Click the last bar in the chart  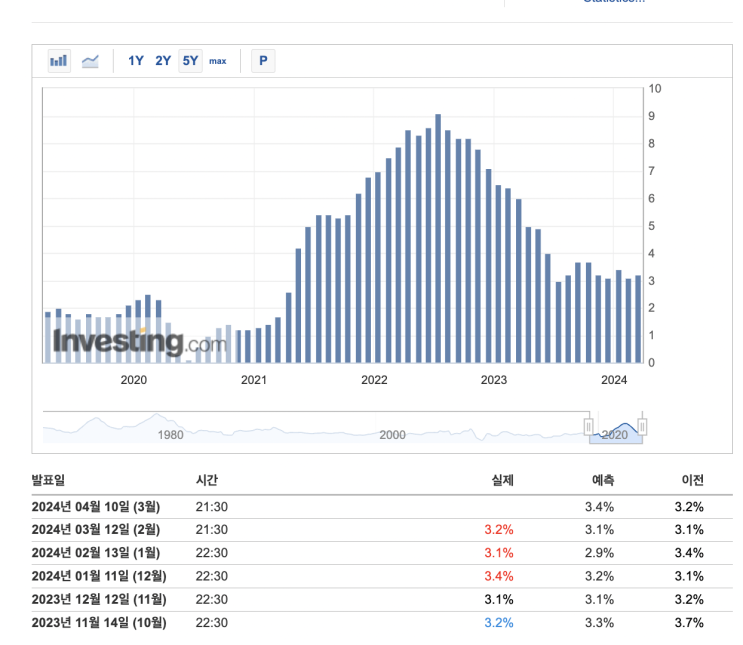click(638, 319)
